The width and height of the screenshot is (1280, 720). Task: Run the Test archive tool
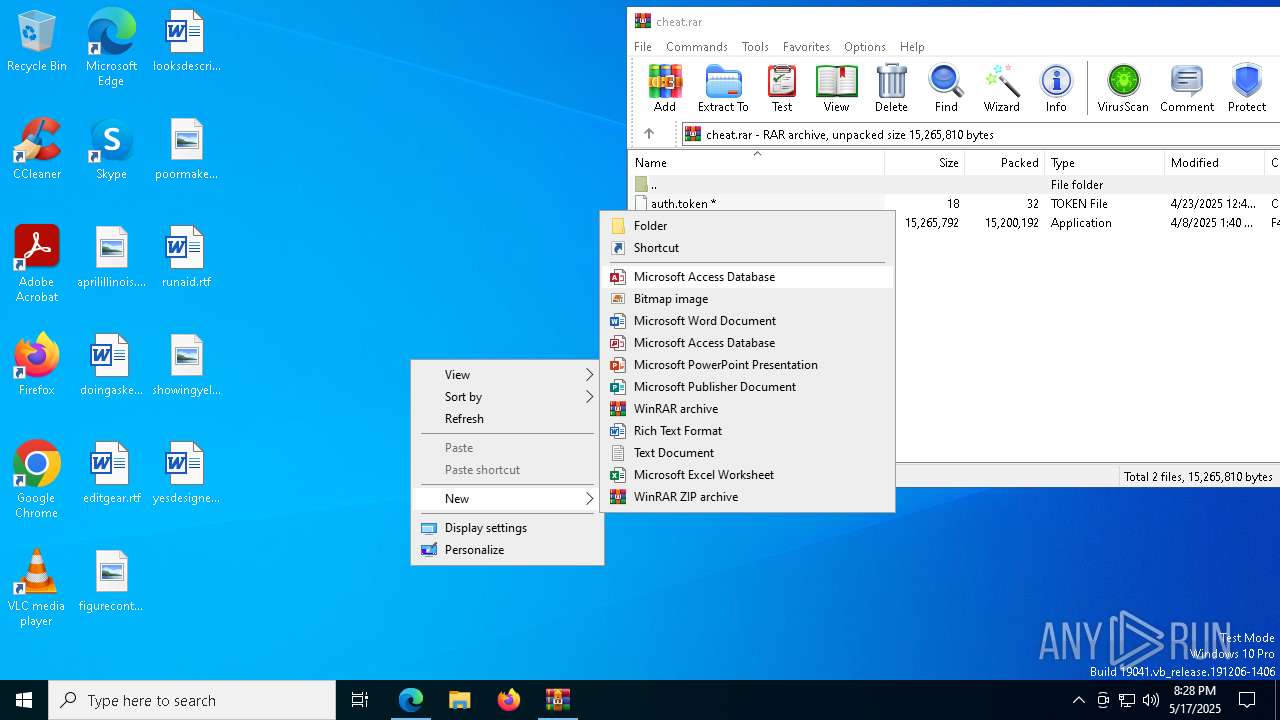tap(782, 89)
